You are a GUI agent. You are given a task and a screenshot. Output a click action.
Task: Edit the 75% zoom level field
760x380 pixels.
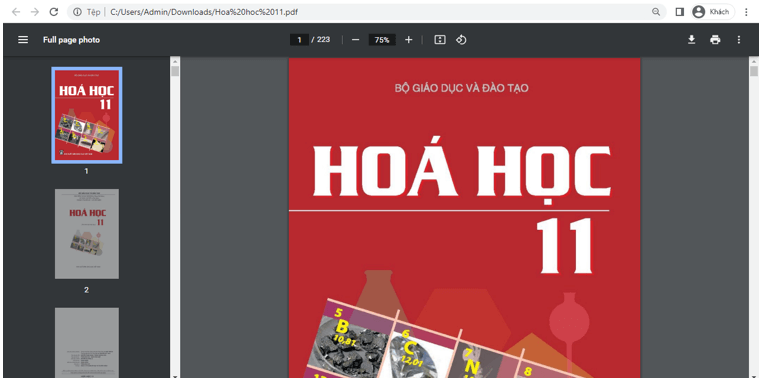click(382, 40)
